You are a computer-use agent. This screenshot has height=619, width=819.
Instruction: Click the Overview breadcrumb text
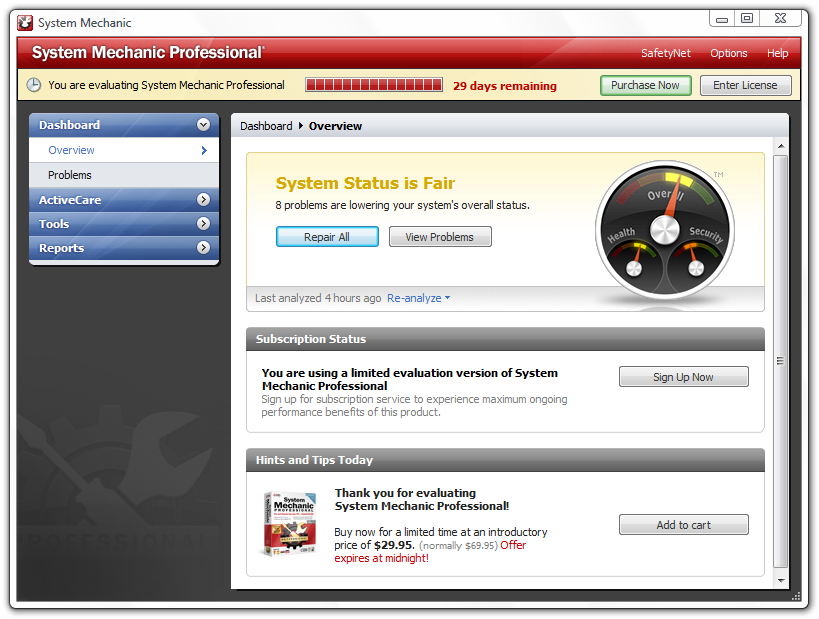[x=335, y=126]
